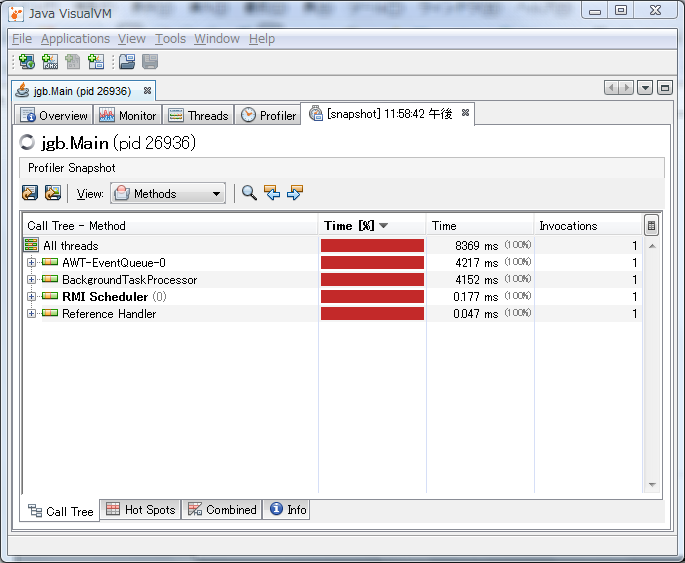Switch to the Overview tab
The width and height of the screenshot is (685, 563).
54,115
